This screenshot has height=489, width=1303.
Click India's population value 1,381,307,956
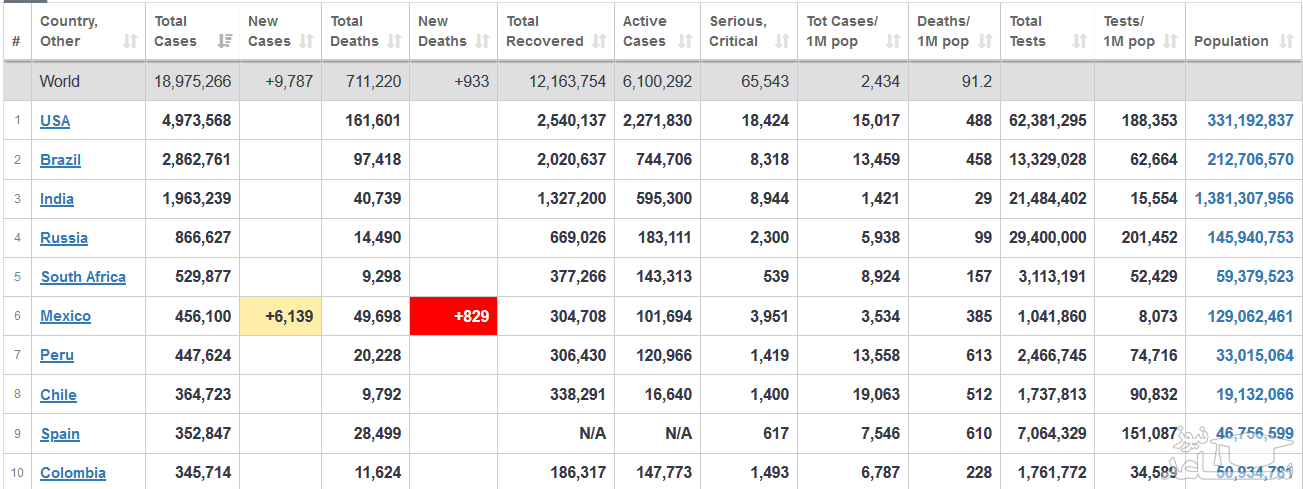pos(1243,199)
